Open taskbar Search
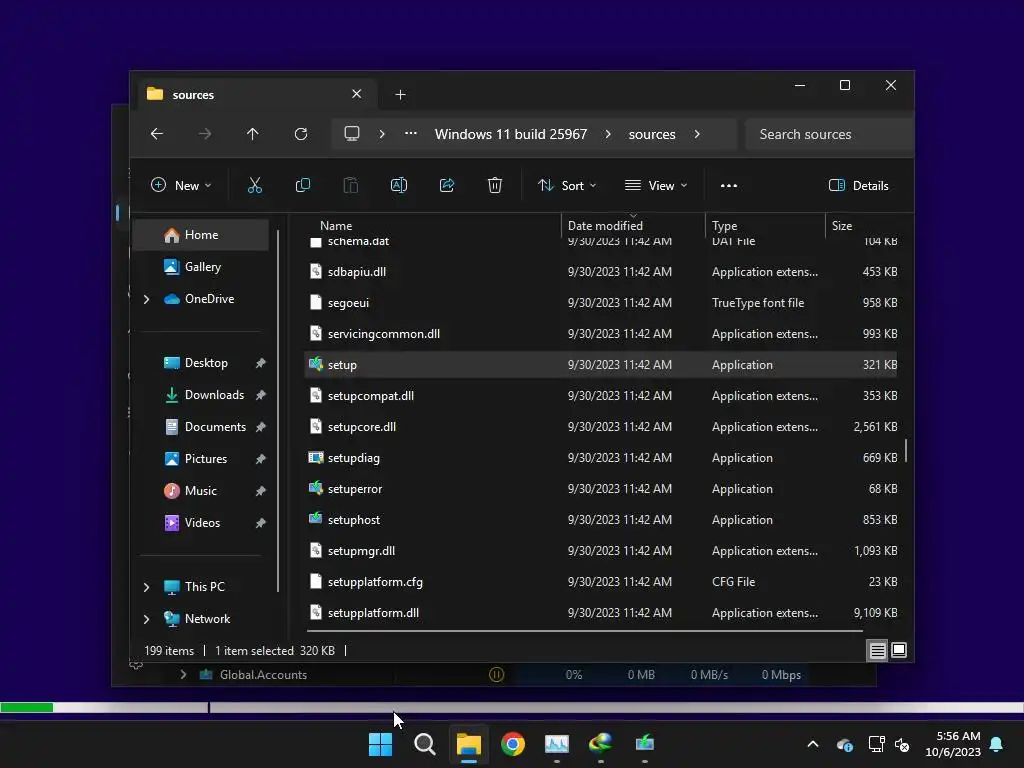This screenshot has height=768, width=1024. tap(425, 744)
